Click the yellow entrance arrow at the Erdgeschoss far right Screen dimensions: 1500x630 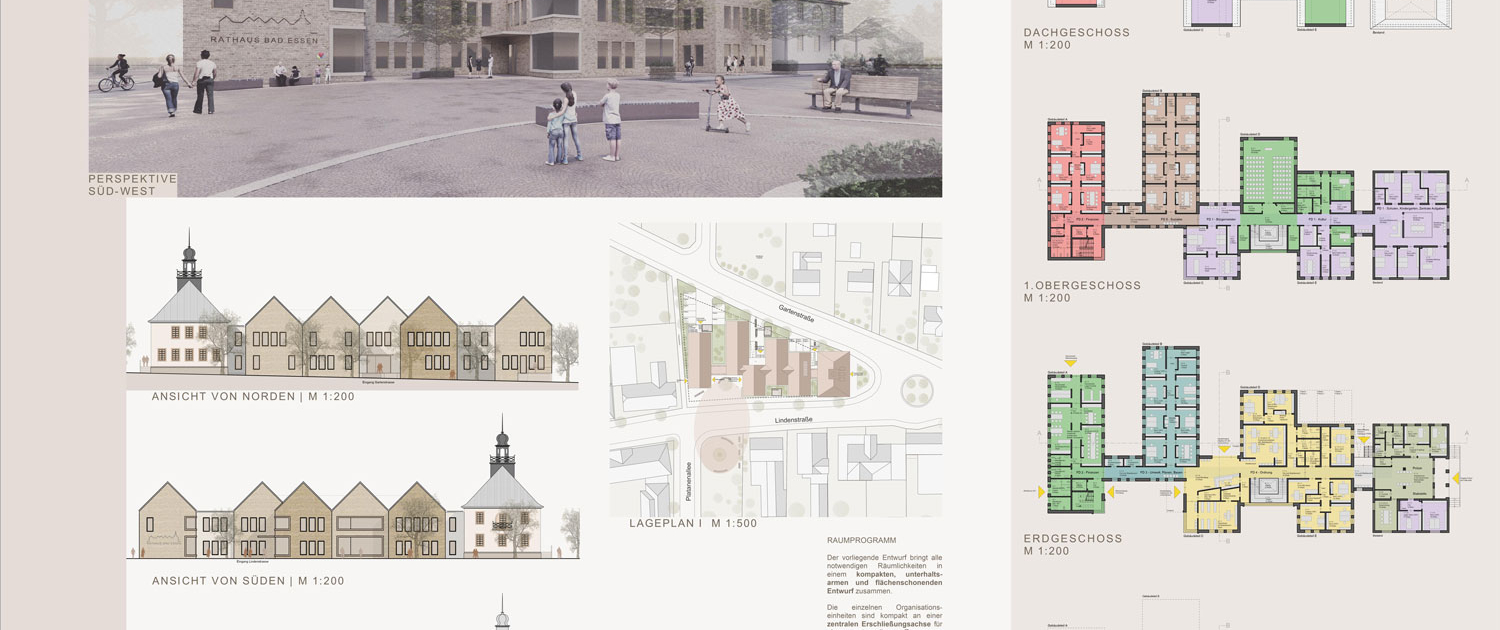1458,478
